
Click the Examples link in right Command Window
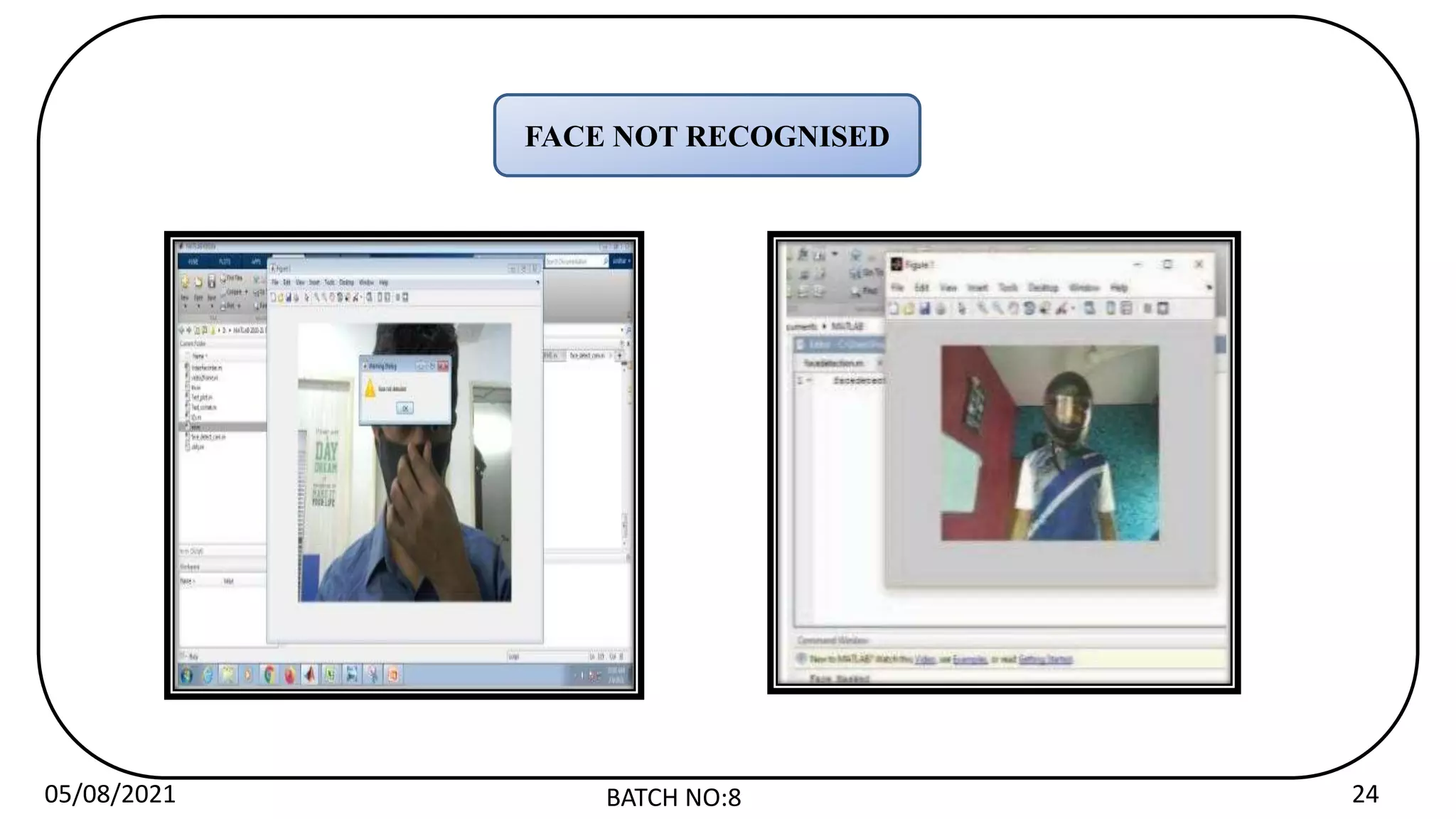tap(970, 659)
